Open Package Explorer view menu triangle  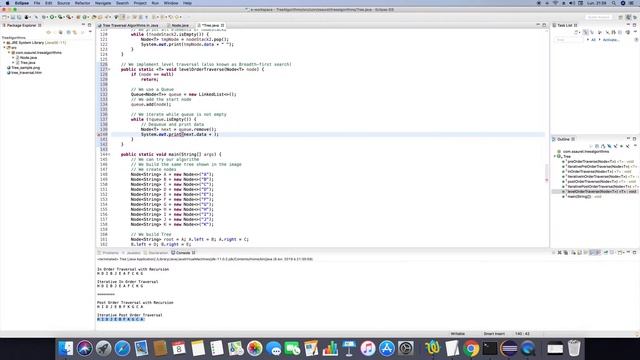click(90, 32)
